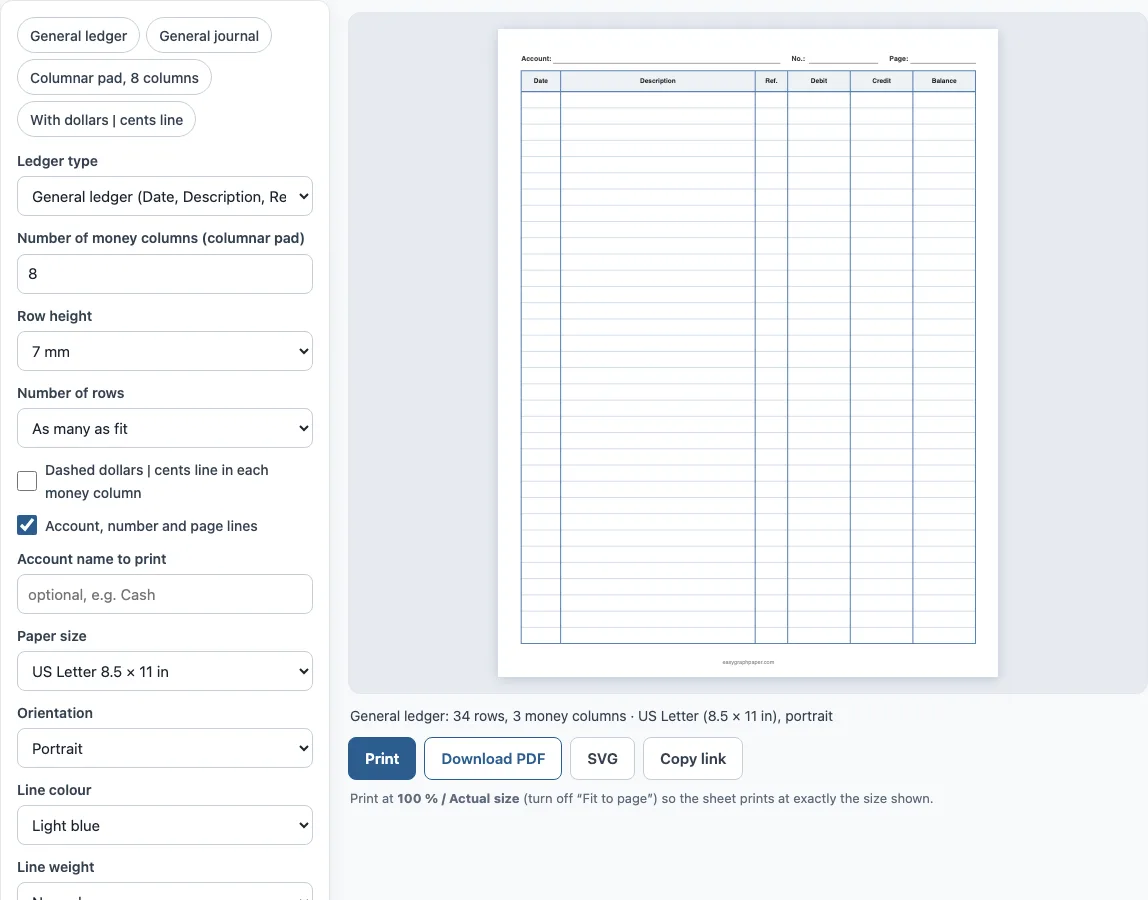Click the 'Orientation' label
The width and height of the screenshot is (1148, 900).
[55, 713]
